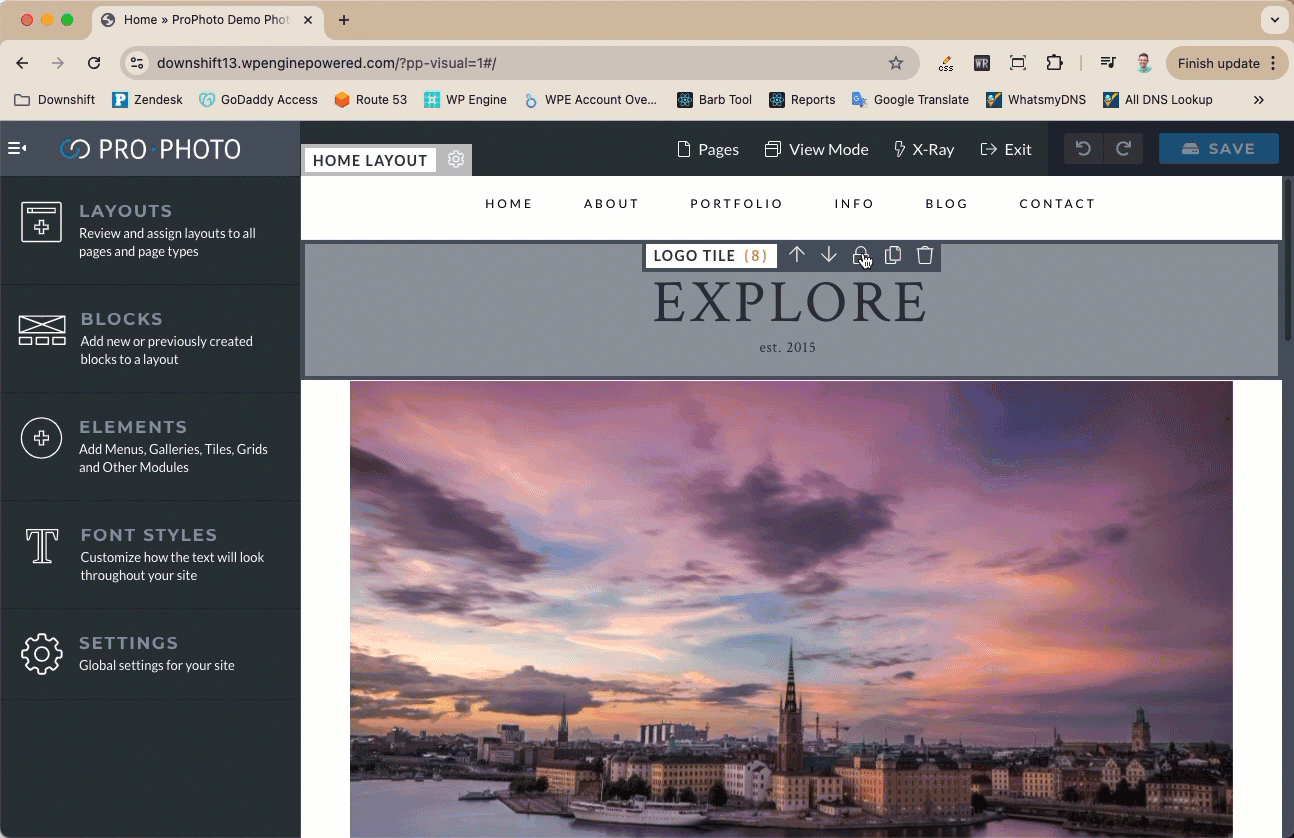Click the page vertical scrollbar

1288,260
